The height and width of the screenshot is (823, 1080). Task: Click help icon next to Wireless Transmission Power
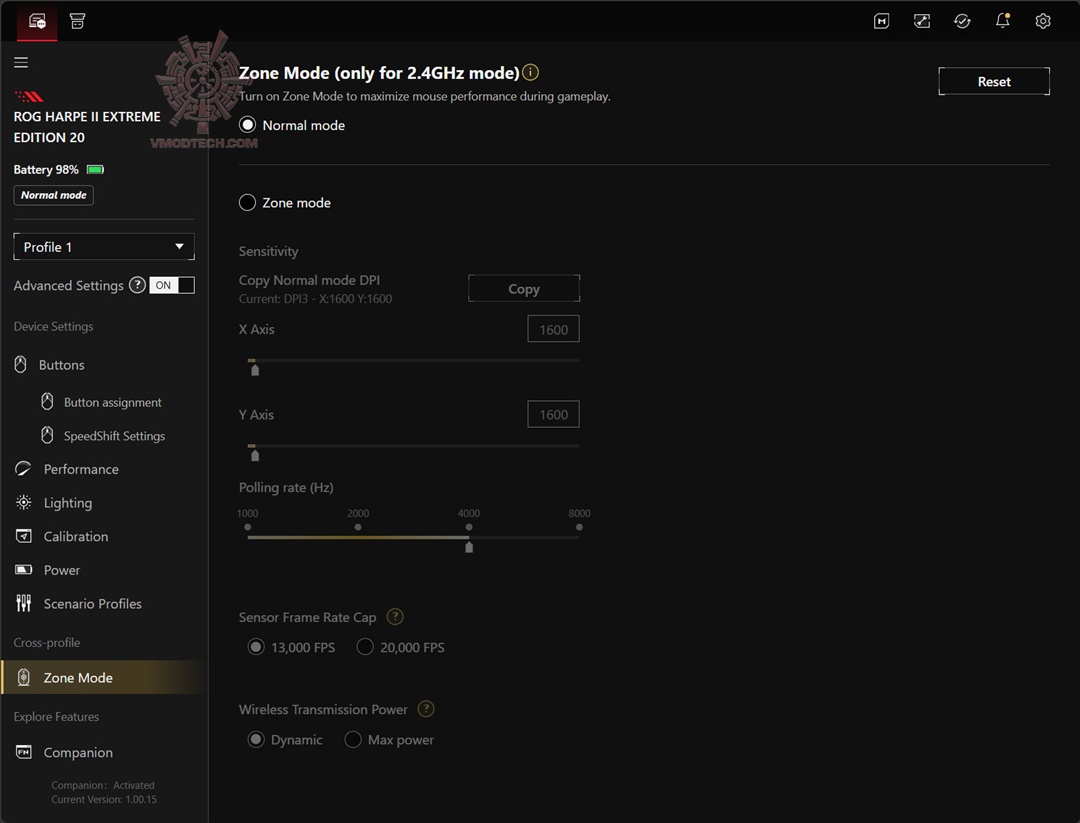426,709
